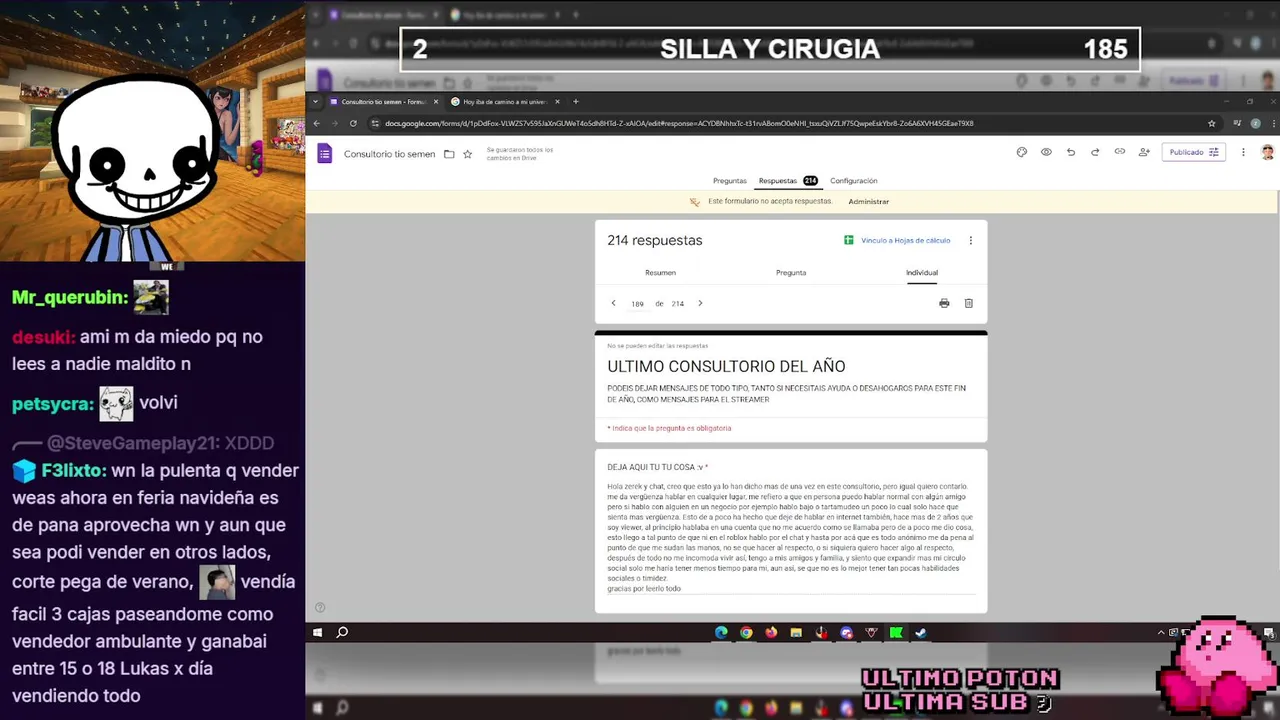Go forward in the browser
Screen dimensions: 1280x720
click(x=335, y=123)
